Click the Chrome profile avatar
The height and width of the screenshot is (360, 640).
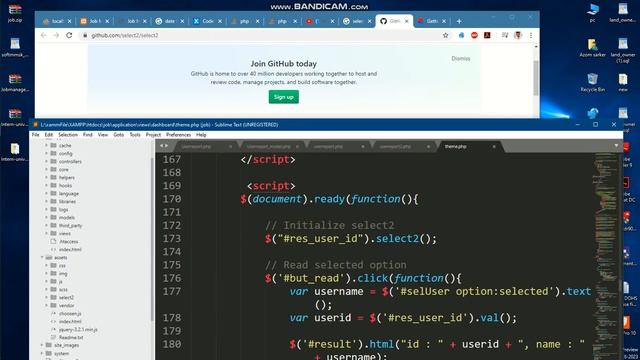pos(518,36)
